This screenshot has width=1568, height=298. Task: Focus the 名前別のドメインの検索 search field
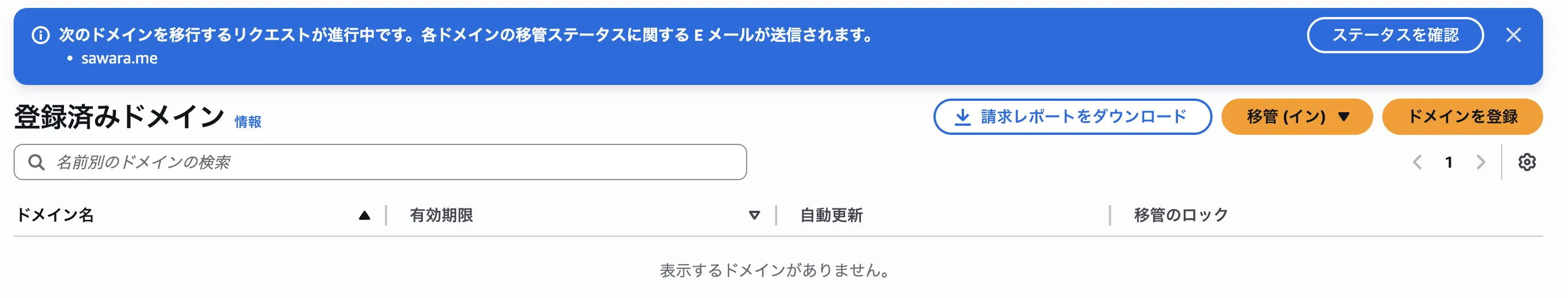point(389,162)
